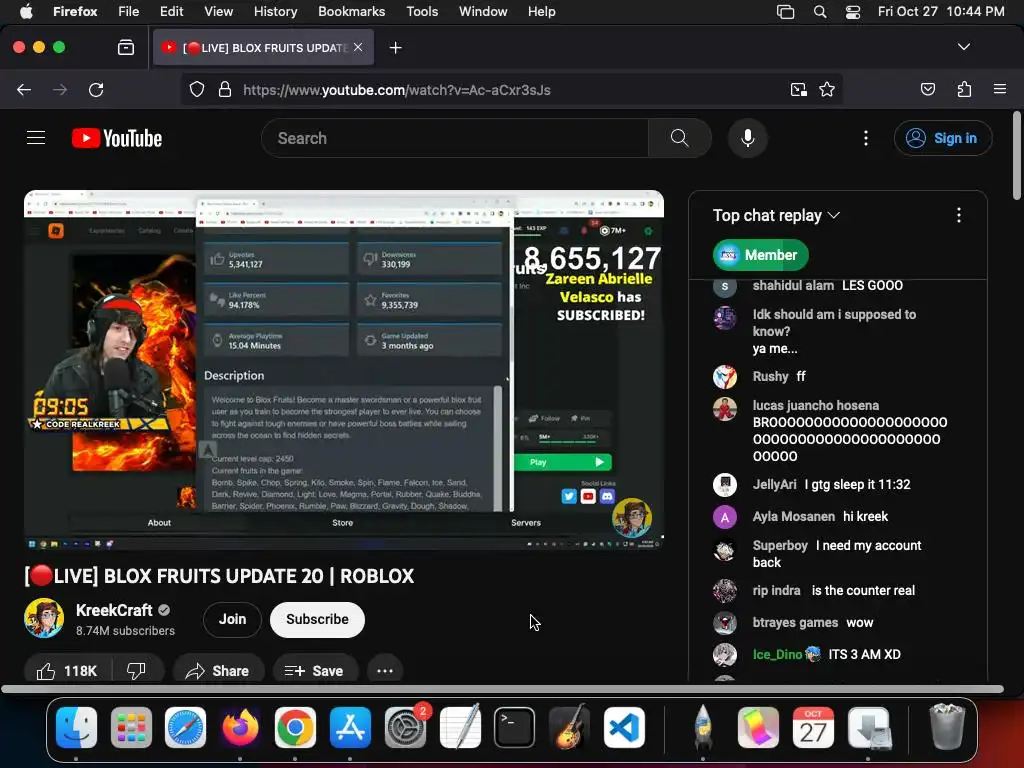
Task: Open the File menu
Action: [128, 12]
